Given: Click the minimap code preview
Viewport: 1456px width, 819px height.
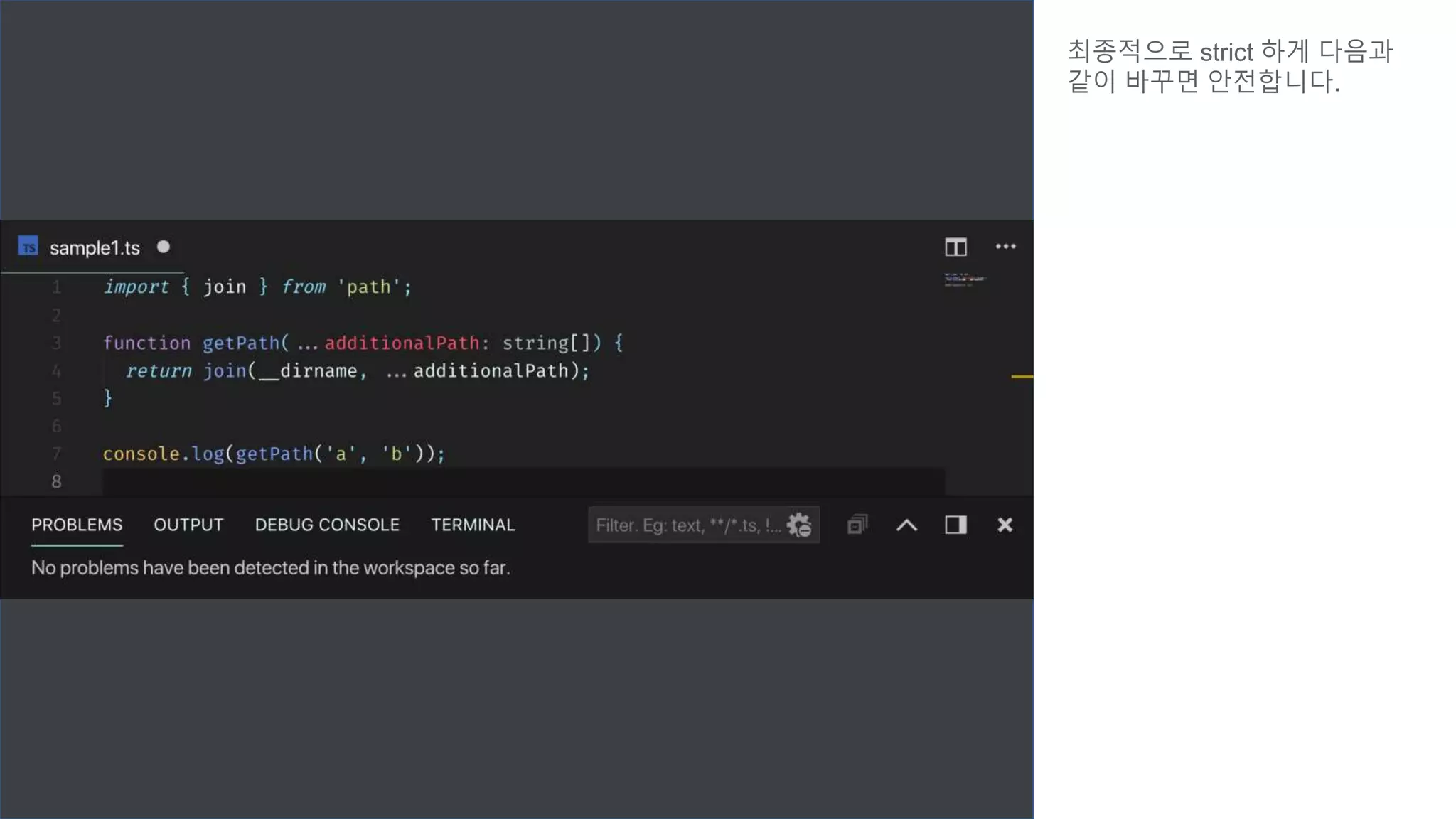Looking at the screenshot, I should (964, 279).
